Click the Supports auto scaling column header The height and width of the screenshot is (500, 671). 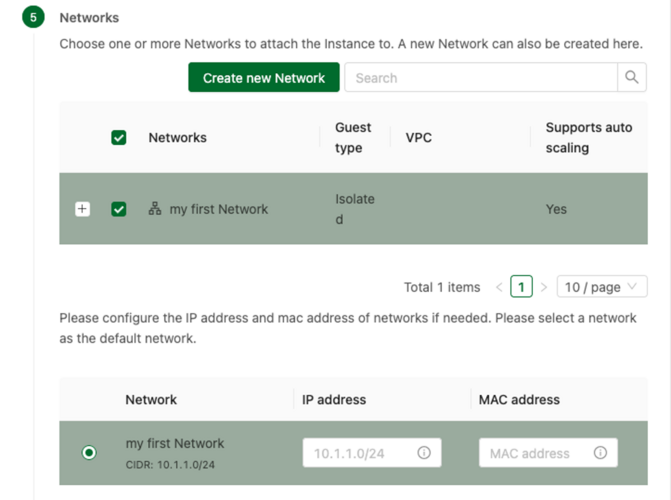coord(588,137)
